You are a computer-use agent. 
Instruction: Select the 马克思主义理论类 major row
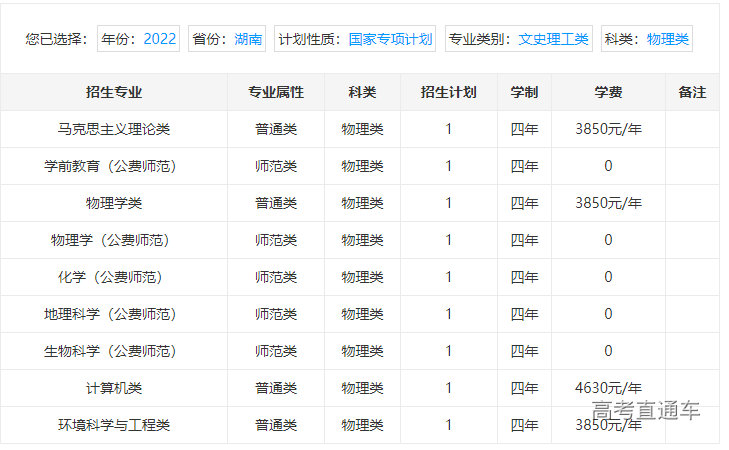(x=114, y=129)
